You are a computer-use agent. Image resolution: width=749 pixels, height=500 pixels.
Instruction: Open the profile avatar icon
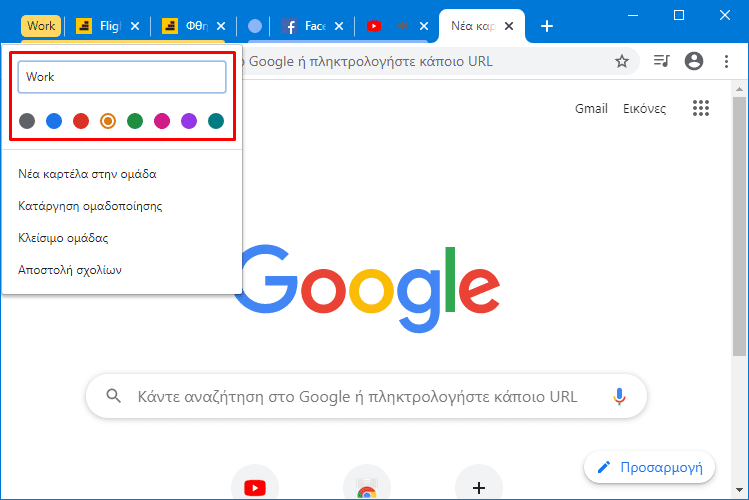point(694,61)
